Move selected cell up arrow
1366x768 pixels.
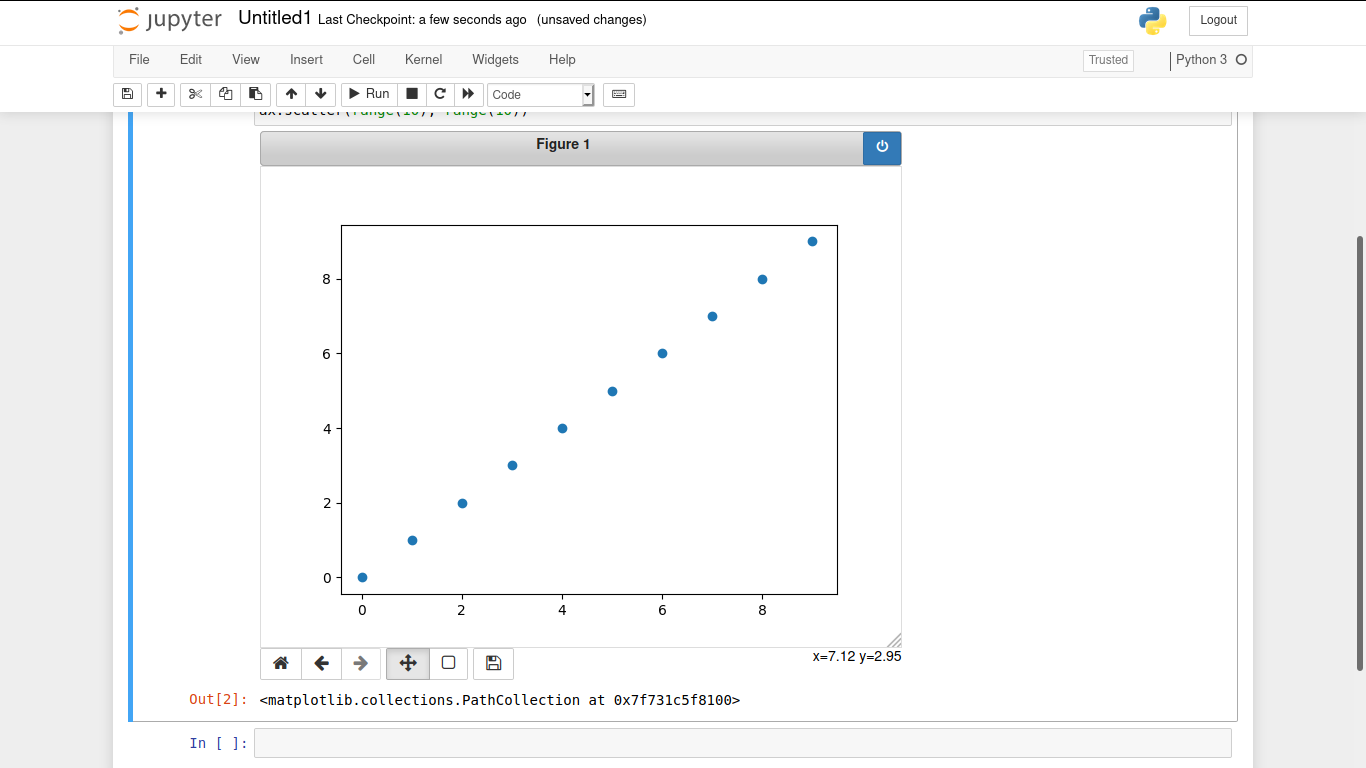[291, 94]
